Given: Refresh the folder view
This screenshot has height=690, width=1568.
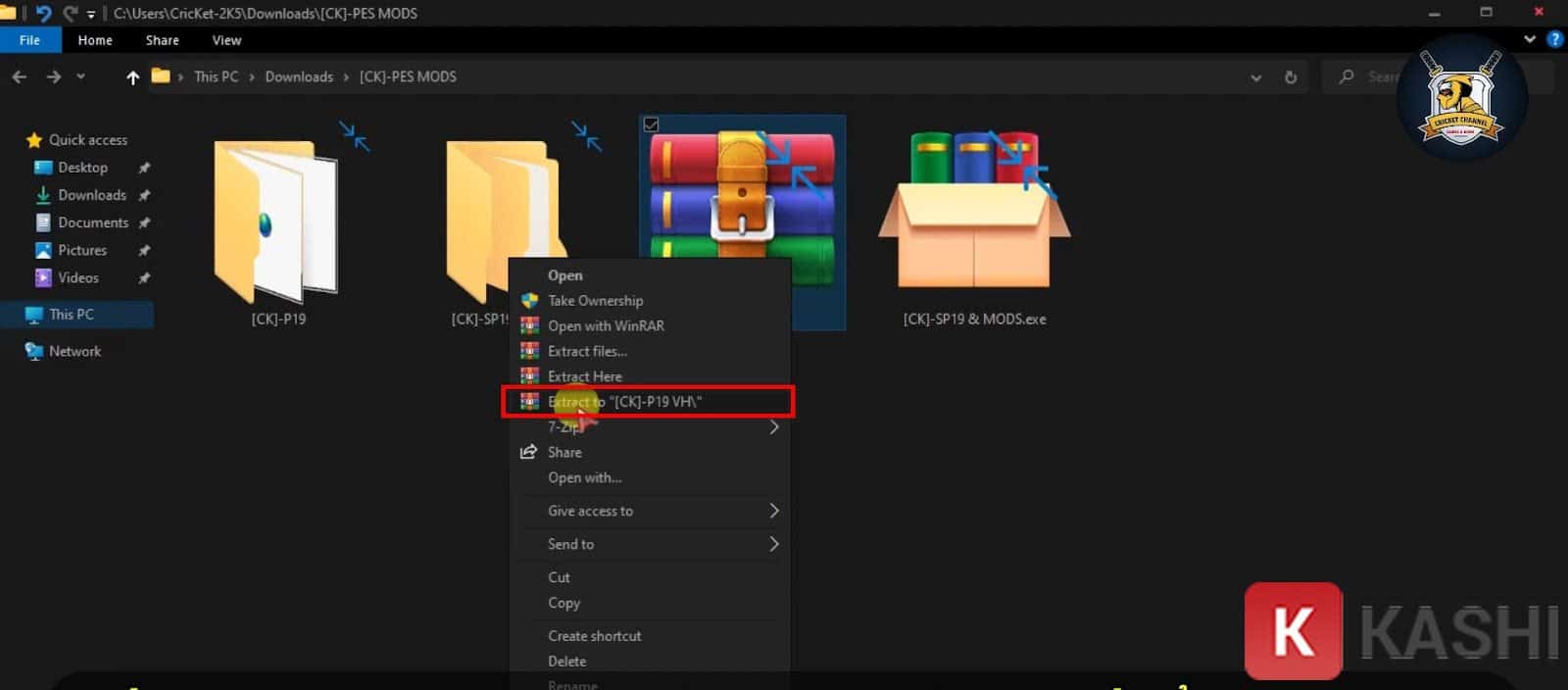Looking at the screenshot, I should [1291, 77].
